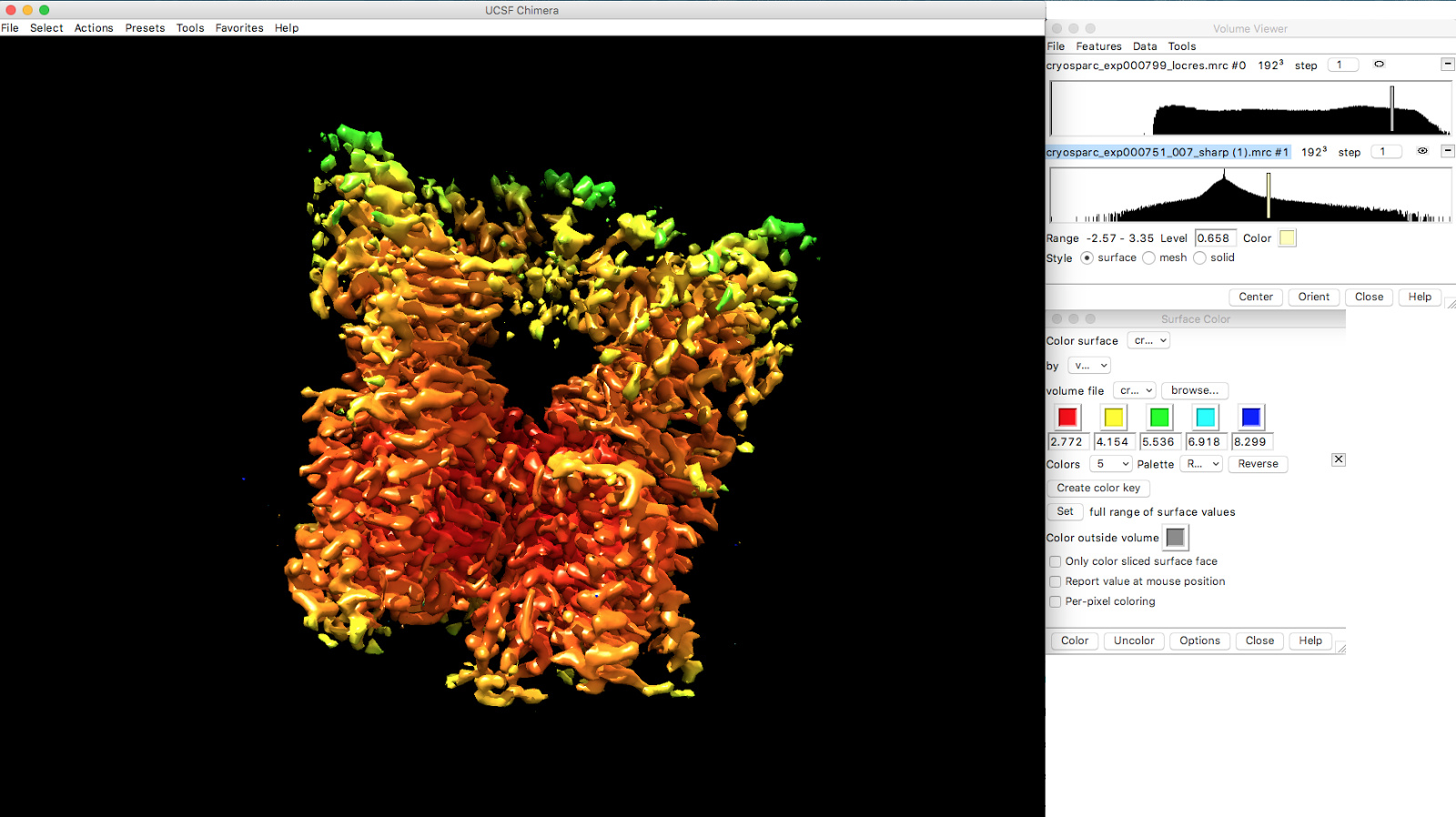
Task: Click minus icon to close locres.mrc #0 volume
Action: pos(1448,65)
